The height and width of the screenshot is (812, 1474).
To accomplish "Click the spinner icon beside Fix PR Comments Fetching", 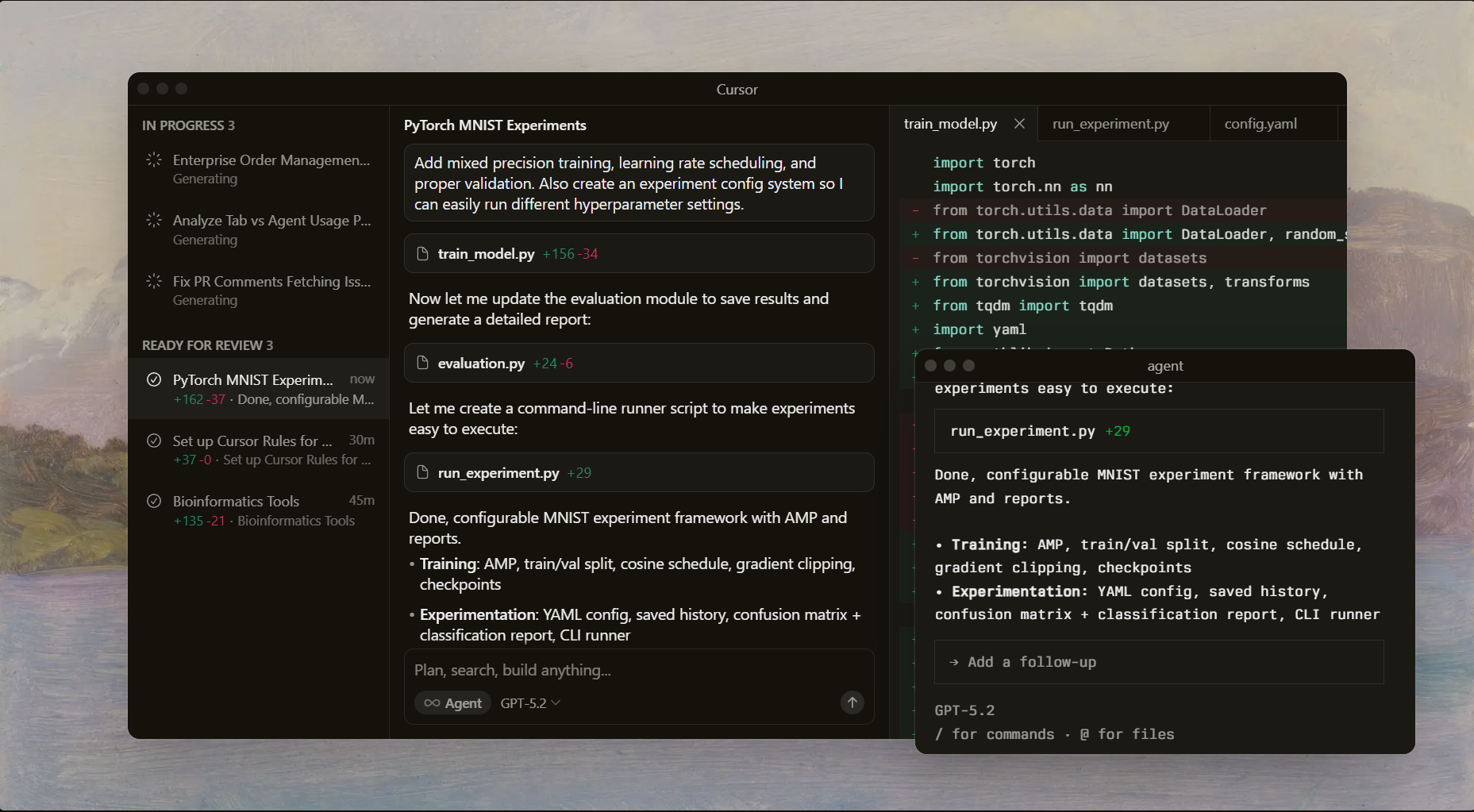I will click(x=153, y=282).
